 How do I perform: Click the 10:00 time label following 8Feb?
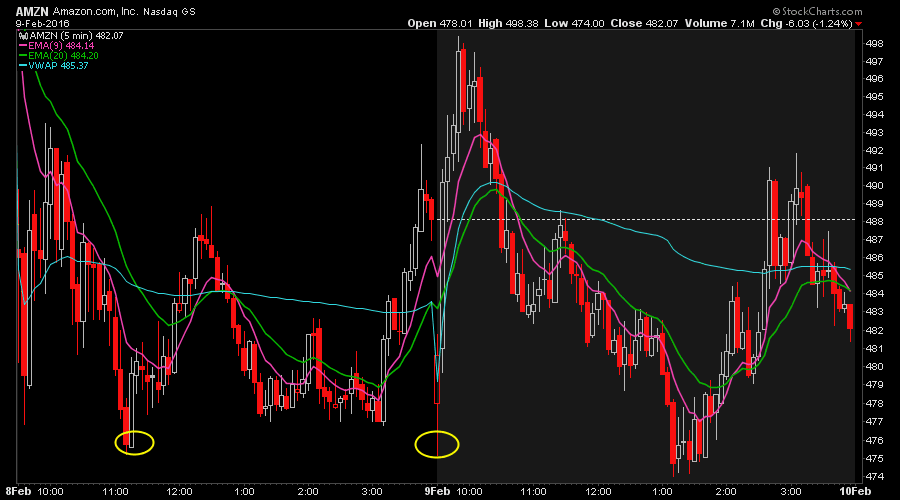[x=51, y=492]
